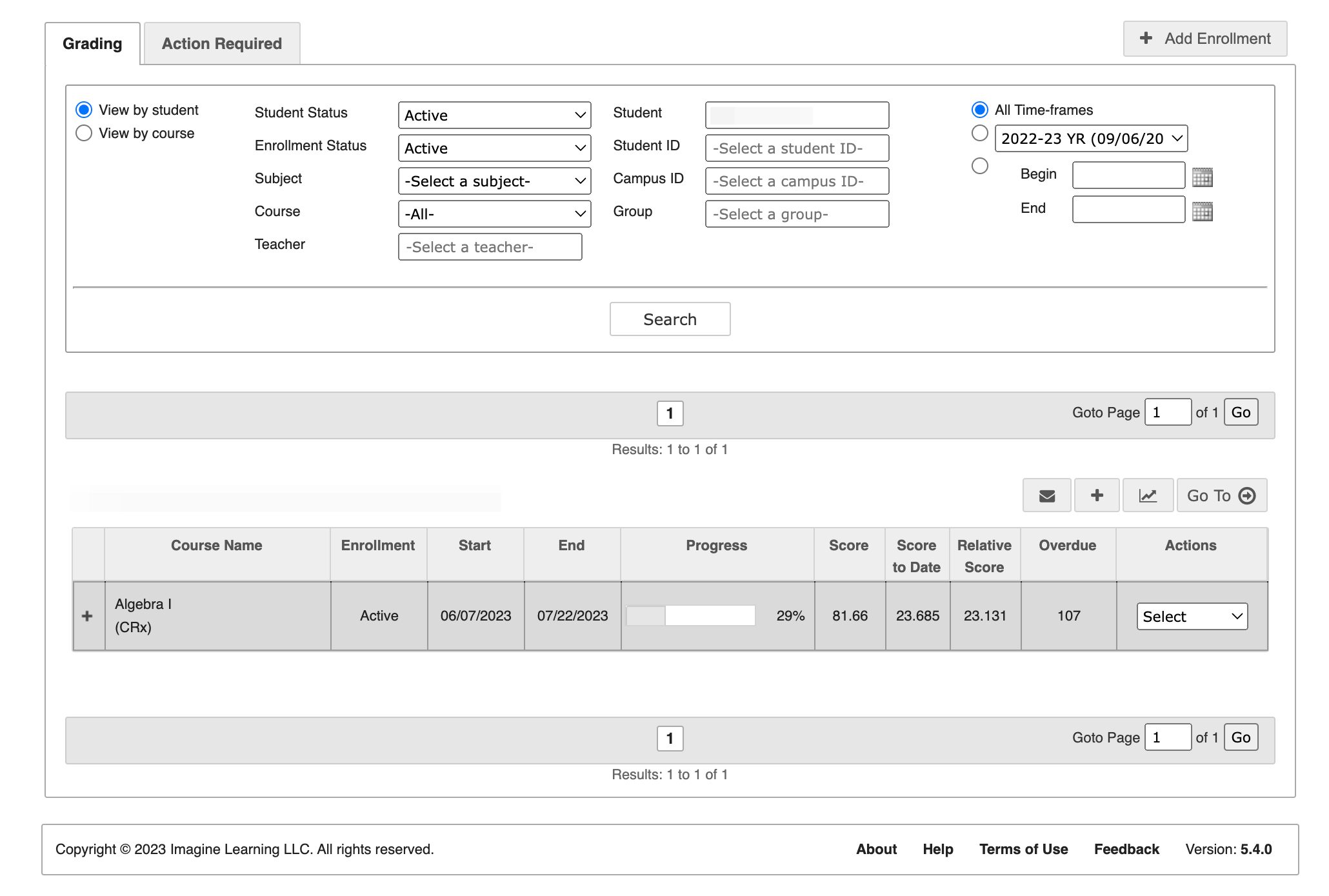
Task: Click the Teacher input field
Action: coord(490,247)
